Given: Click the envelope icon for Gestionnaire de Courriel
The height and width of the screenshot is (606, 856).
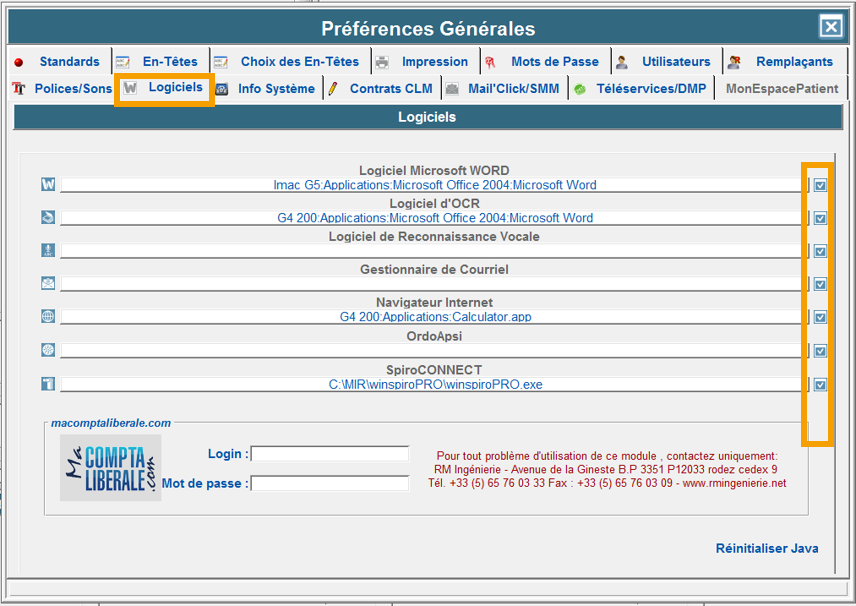Looking at the screenshot, I should [47, 283].
